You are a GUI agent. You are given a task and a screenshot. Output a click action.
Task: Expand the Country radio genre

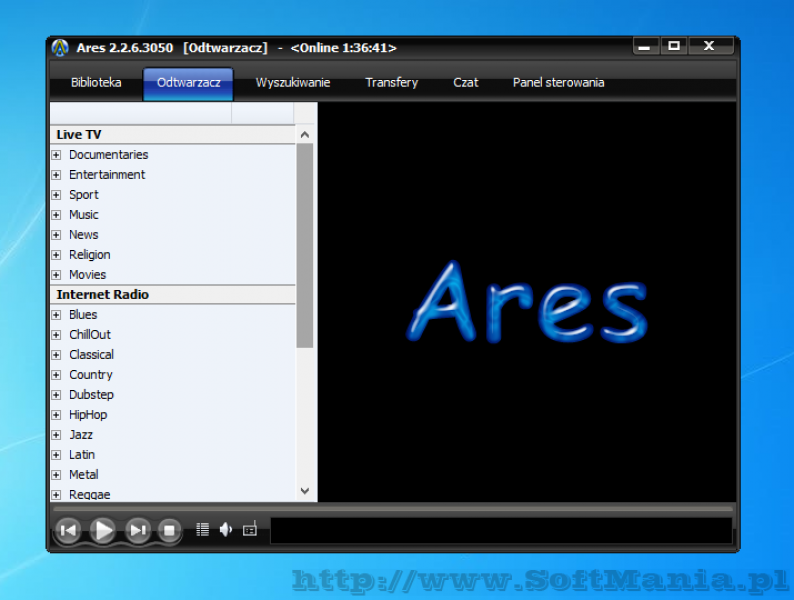pyautogui.click(x=56, y=375)
